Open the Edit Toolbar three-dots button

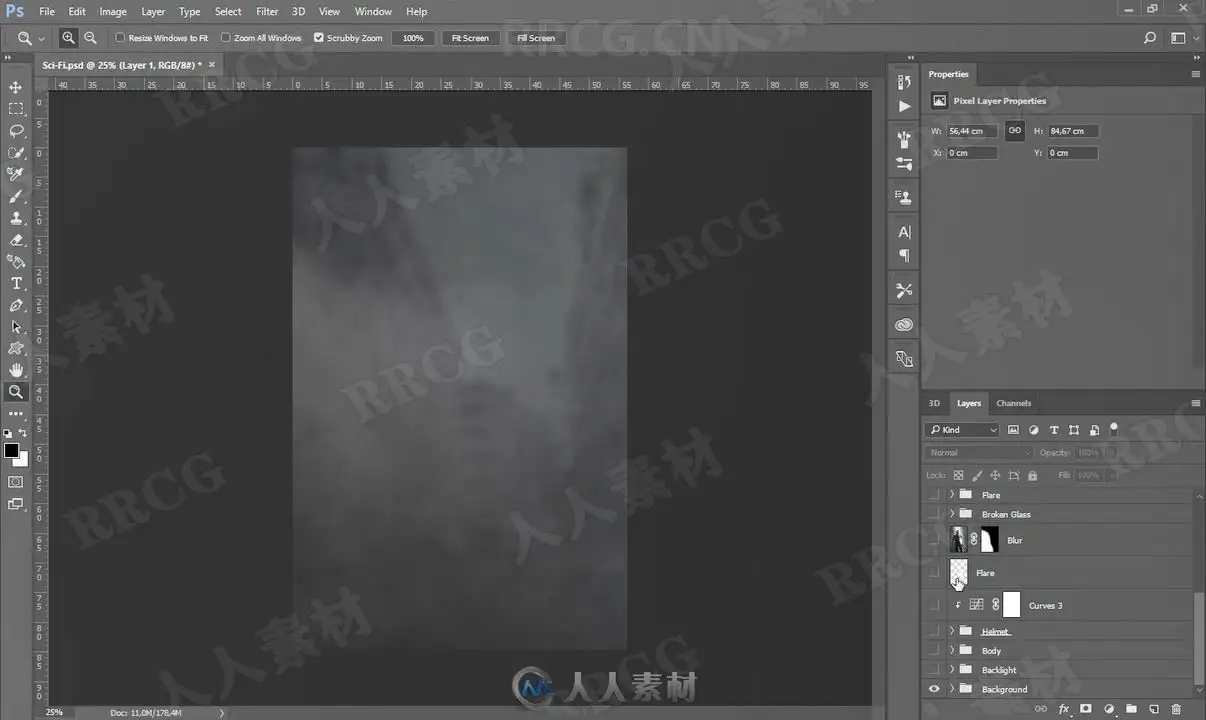pyautogui.click(x=16, y=413)
